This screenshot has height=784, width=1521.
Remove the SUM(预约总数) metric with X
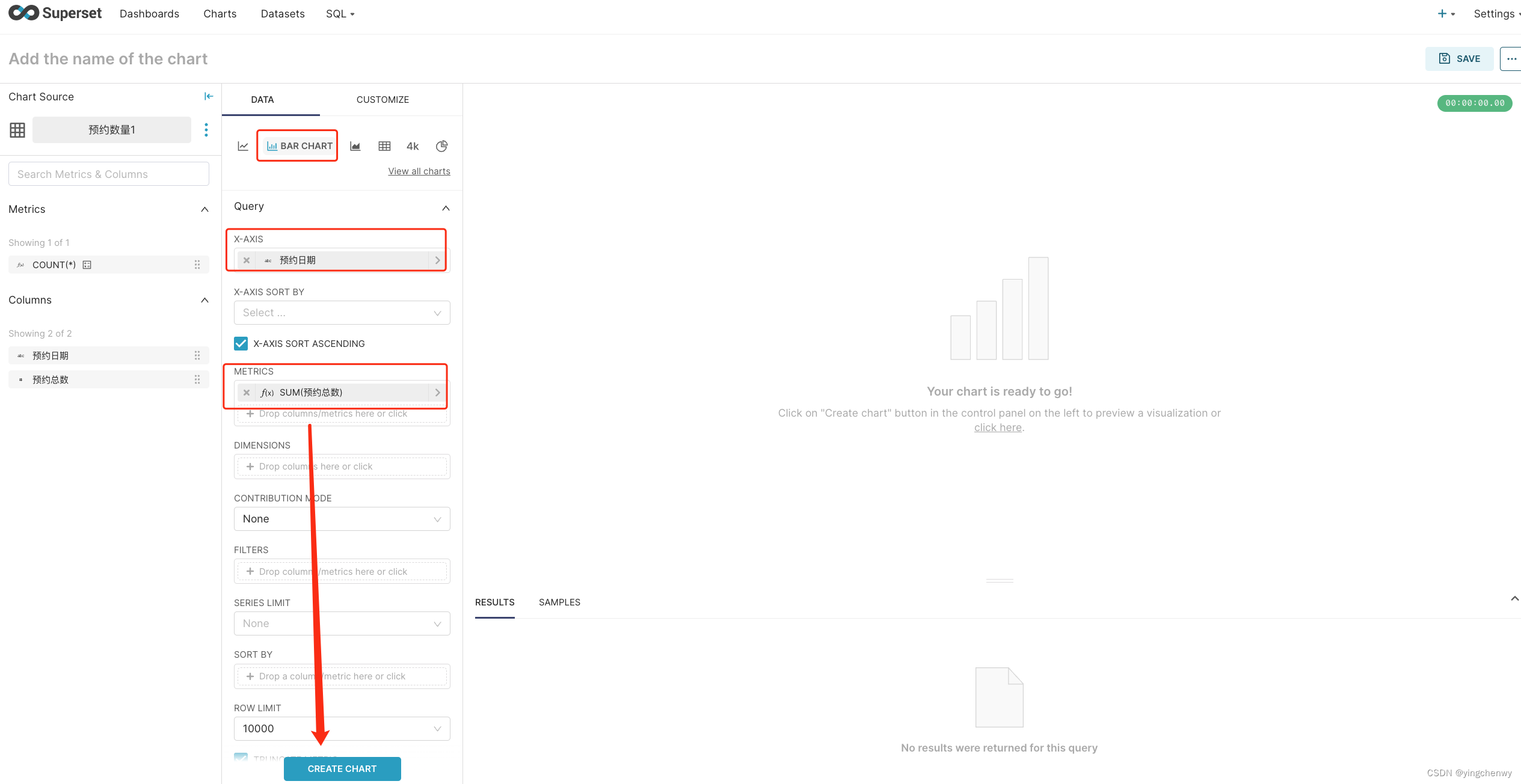click(x=247, y=393)
